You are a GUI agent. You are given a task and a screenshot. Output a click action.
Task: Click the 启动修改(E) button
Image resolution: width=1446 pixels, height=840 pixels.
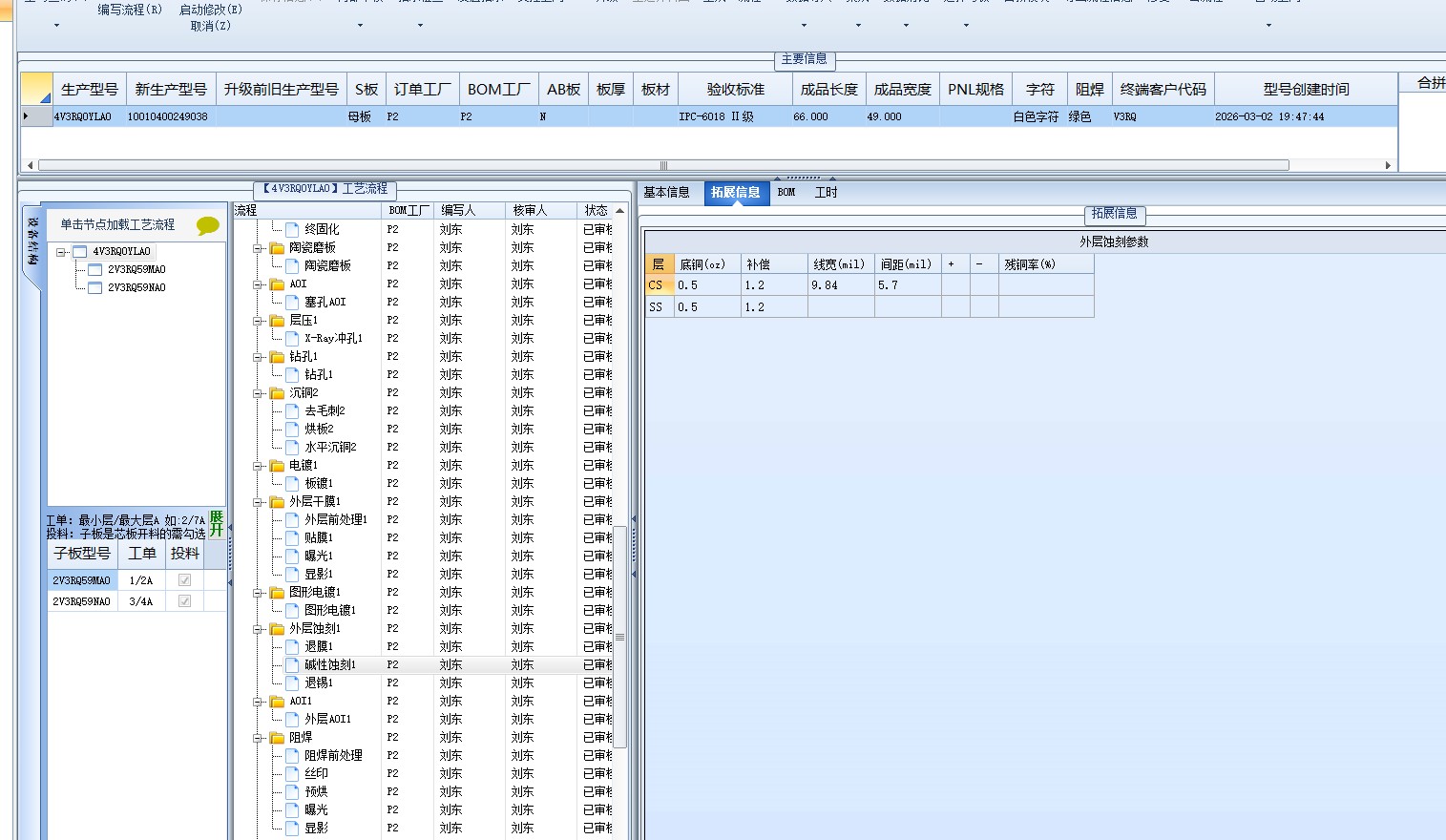coord(211,10)
